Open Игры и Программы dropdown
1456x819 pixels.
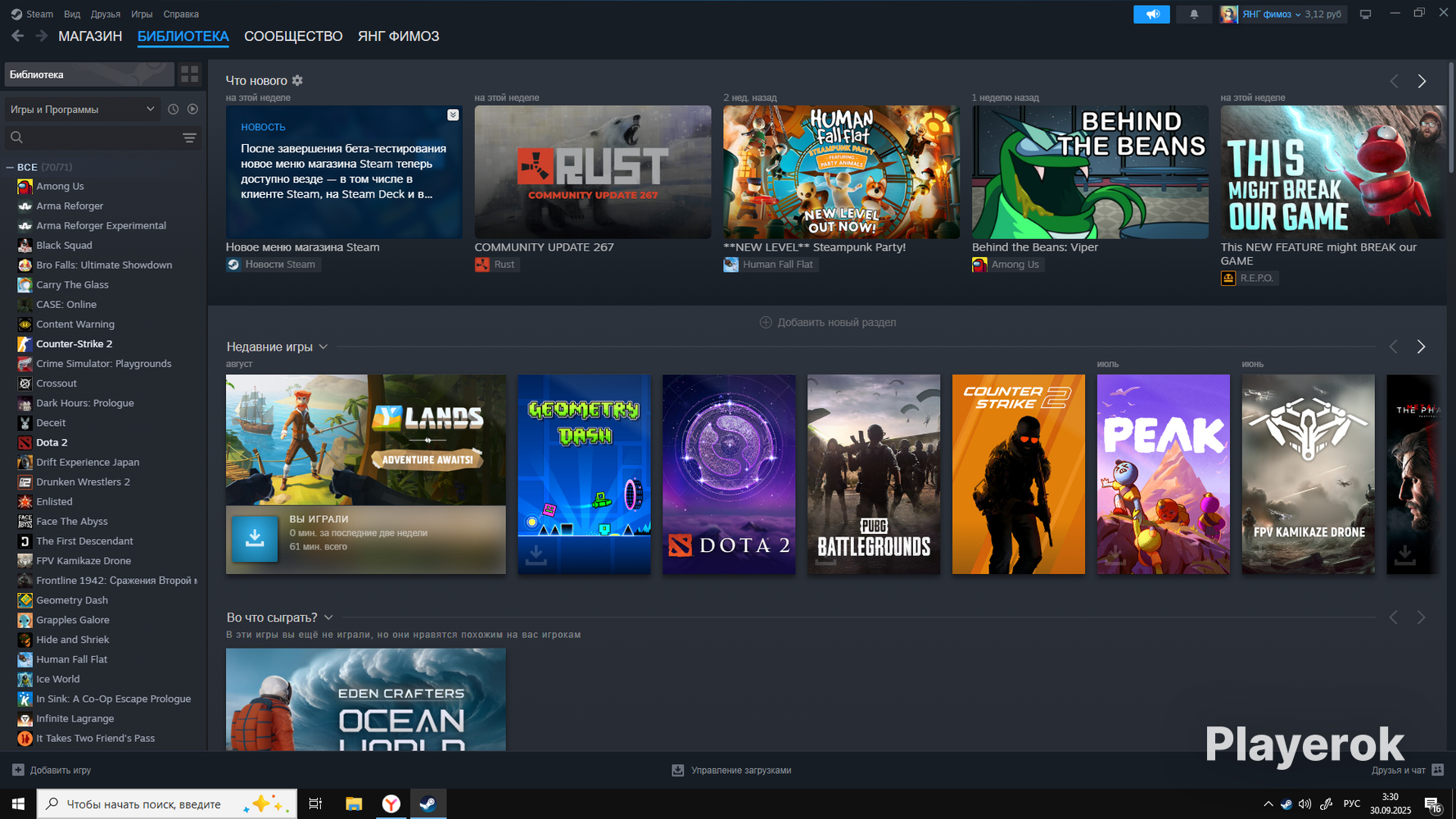point(82,109)
